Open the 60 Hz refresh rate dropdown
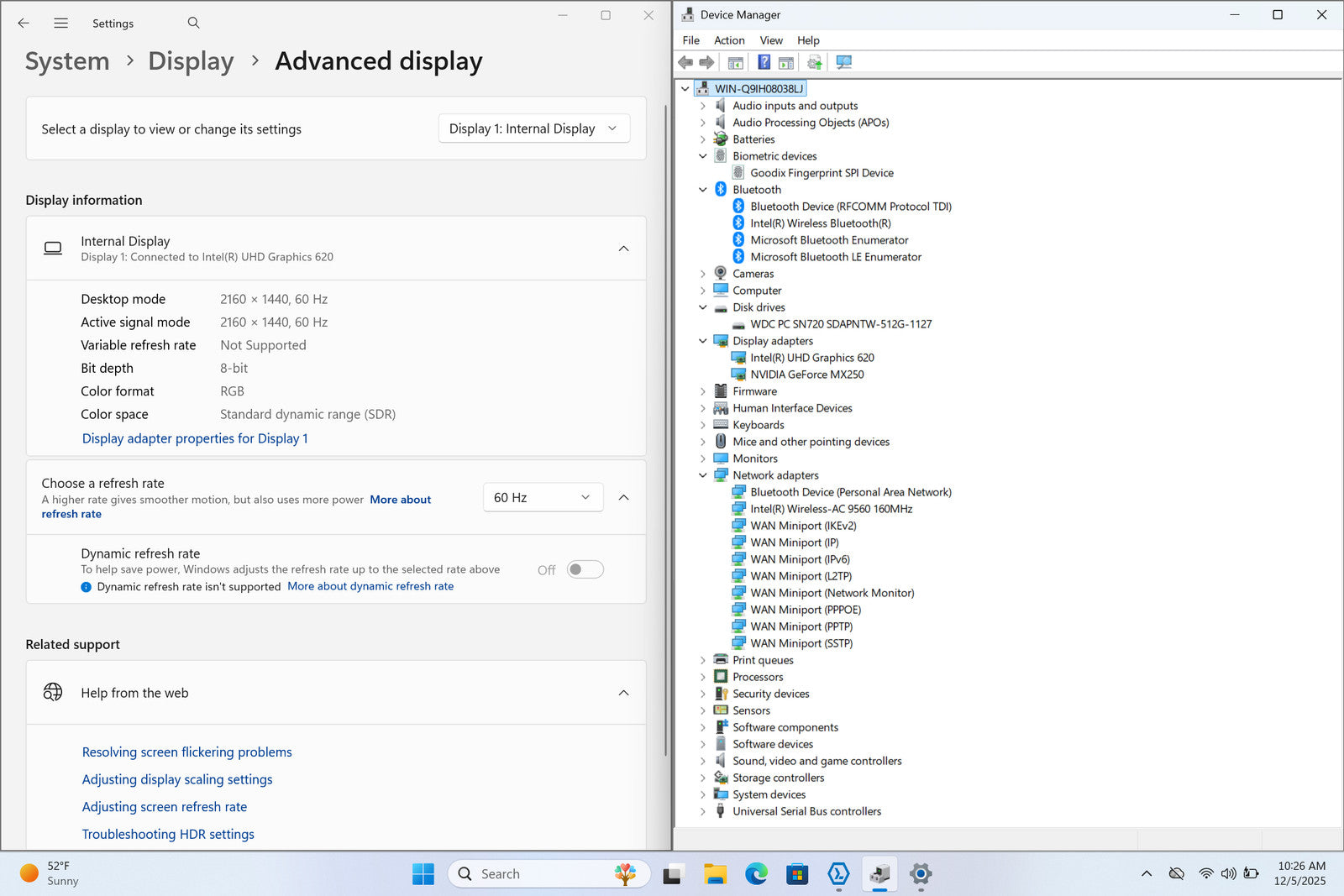The image size is (1344, 896). [x=543, y=497]
